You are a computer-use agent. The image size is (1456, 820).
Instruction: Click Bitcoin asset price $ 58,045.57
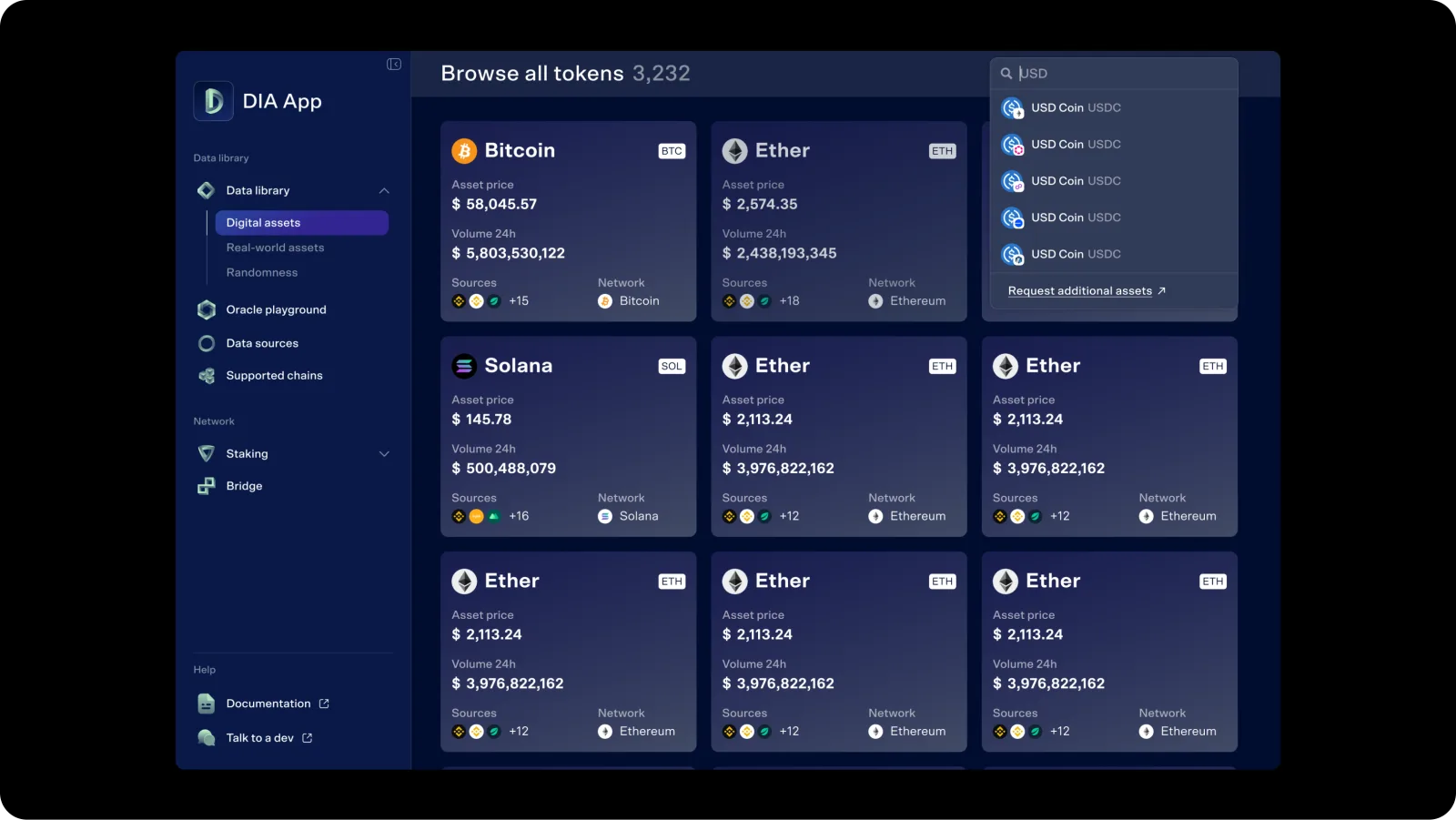pos(494,205)
